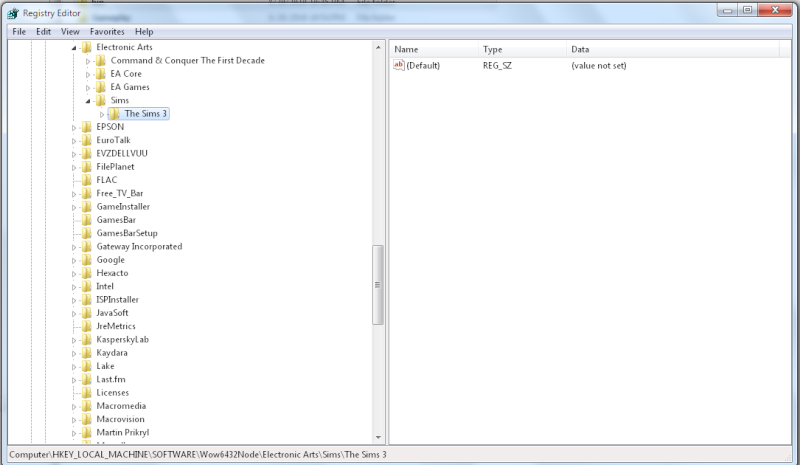The width and height of the screenshot is (800, 465).
Task: Expand the Google key
Action: point(74,260)
